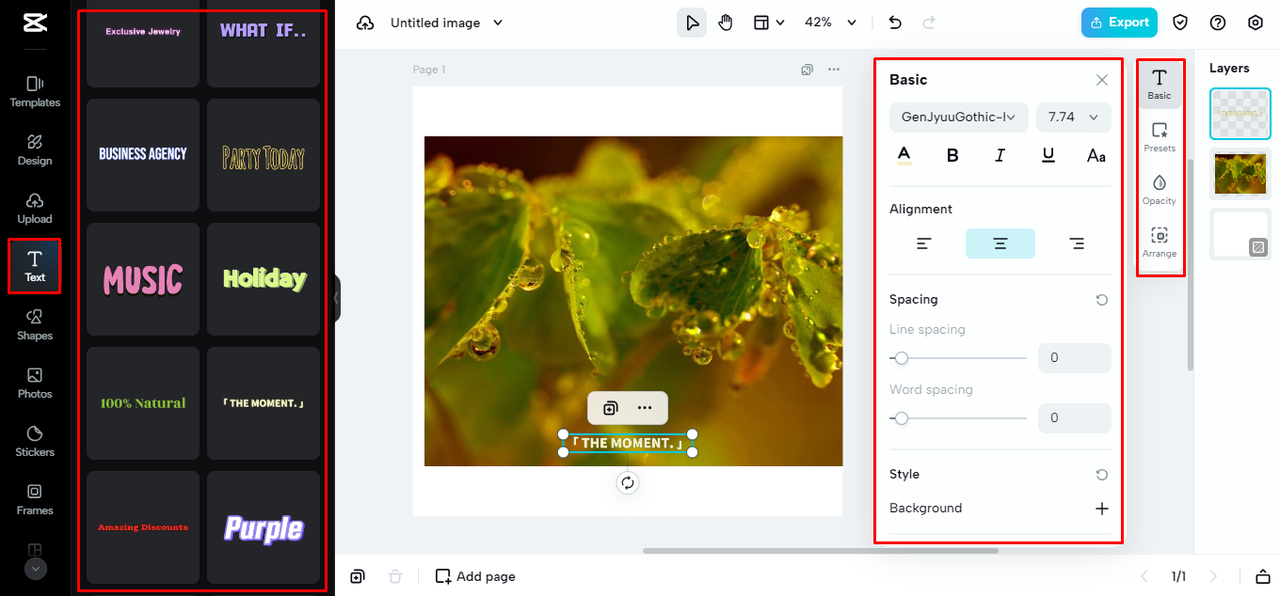This screenshot has width=1280, height=596.
Task: Open more options in floating text toolbar
Action: click(x=645, y=408)
